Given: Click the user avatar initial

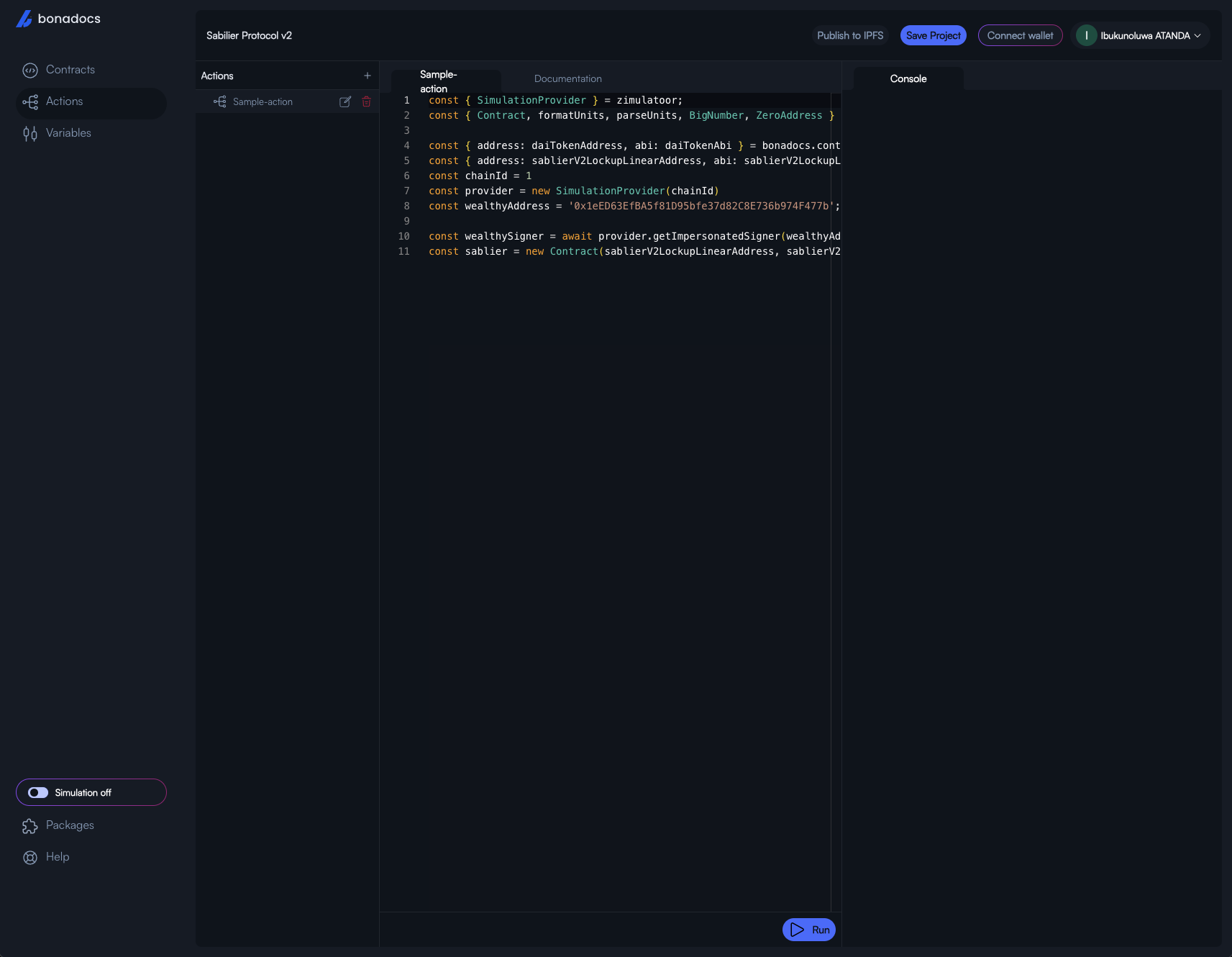Looking at the screenshot, I should tap(1086, 35).
